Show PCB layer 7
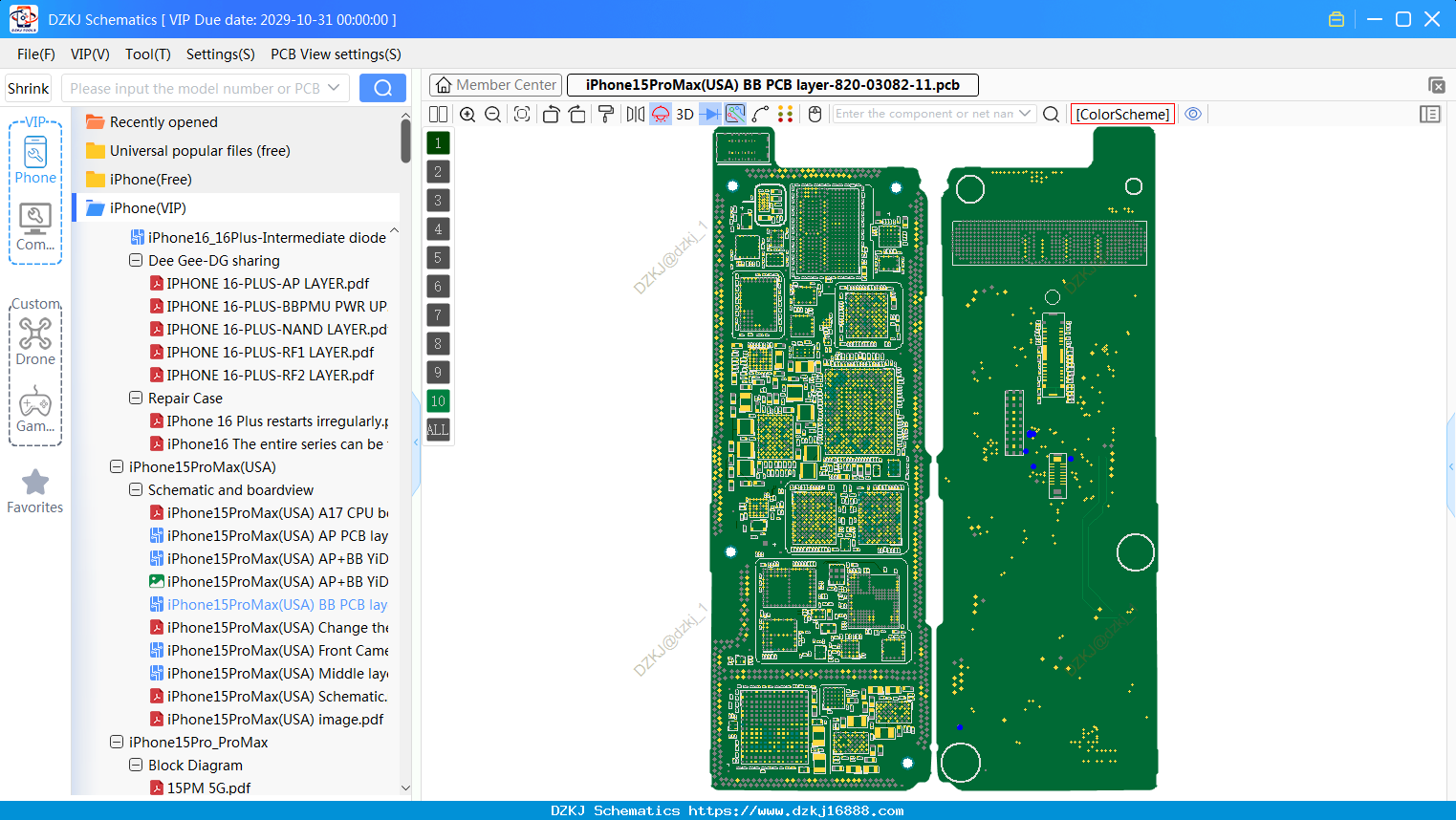The height and width of the screenshot is (820, 1456). point(438,315)
